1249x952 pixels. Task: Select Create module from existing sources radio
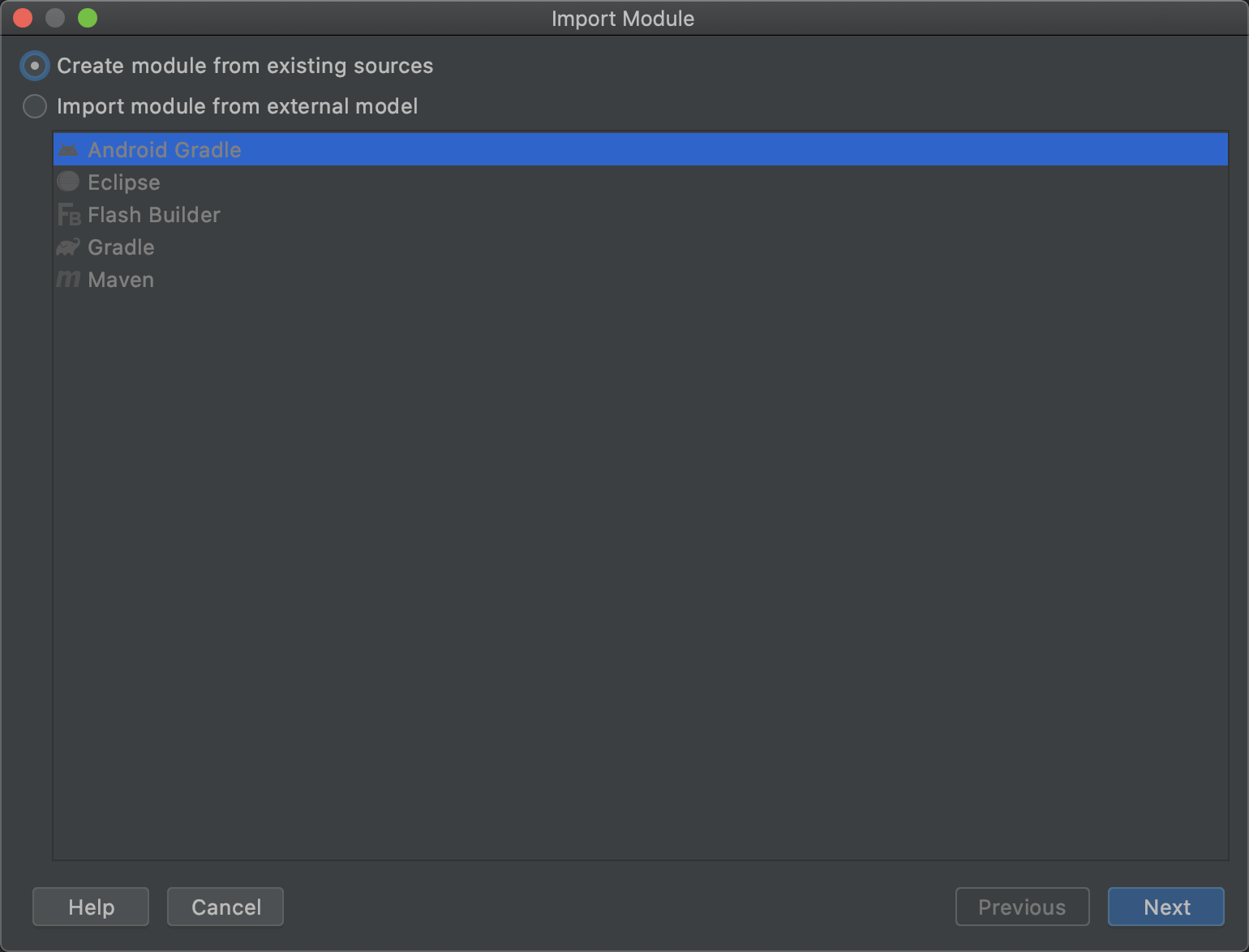[35, 66]
